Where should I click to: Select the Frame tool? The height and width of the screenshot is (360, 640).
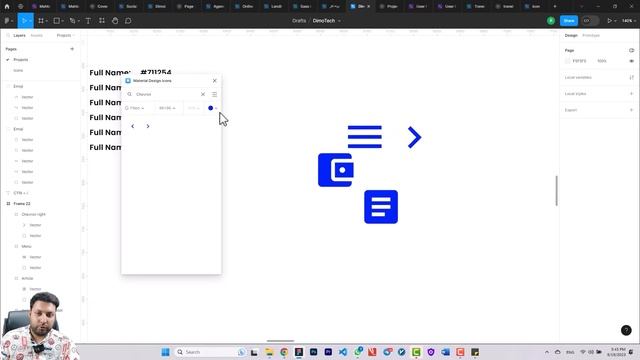pos(41,20)
